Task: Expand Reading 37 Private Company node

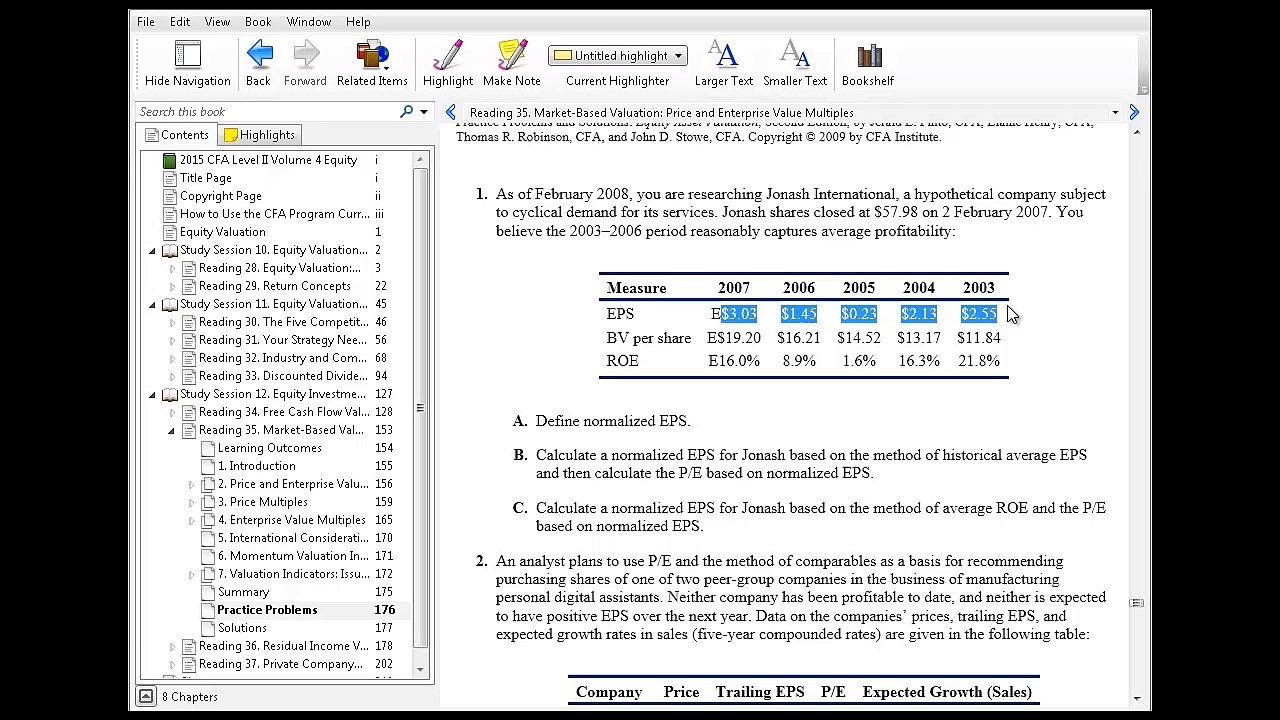Action: [x=171, y=664]
